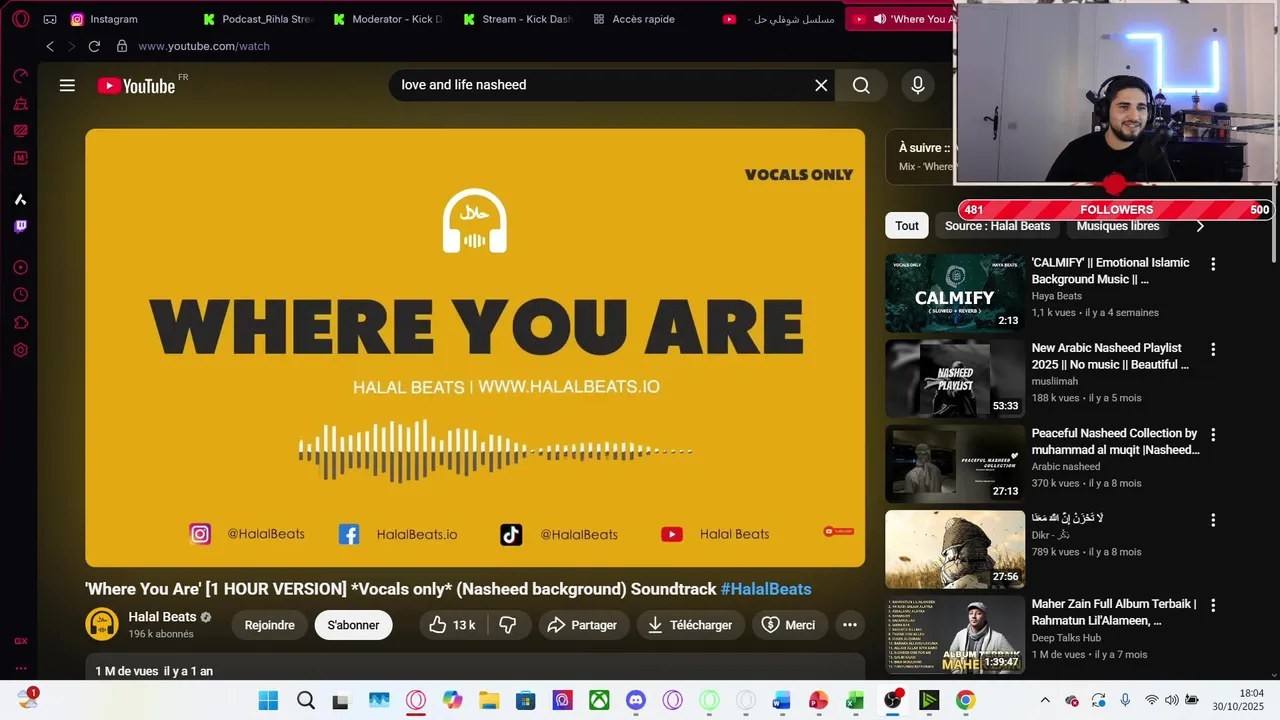Open Twitch in the Opera GX sidebar
The image size is (1280, 720).
pyautogui.click(x=20, y=226)
